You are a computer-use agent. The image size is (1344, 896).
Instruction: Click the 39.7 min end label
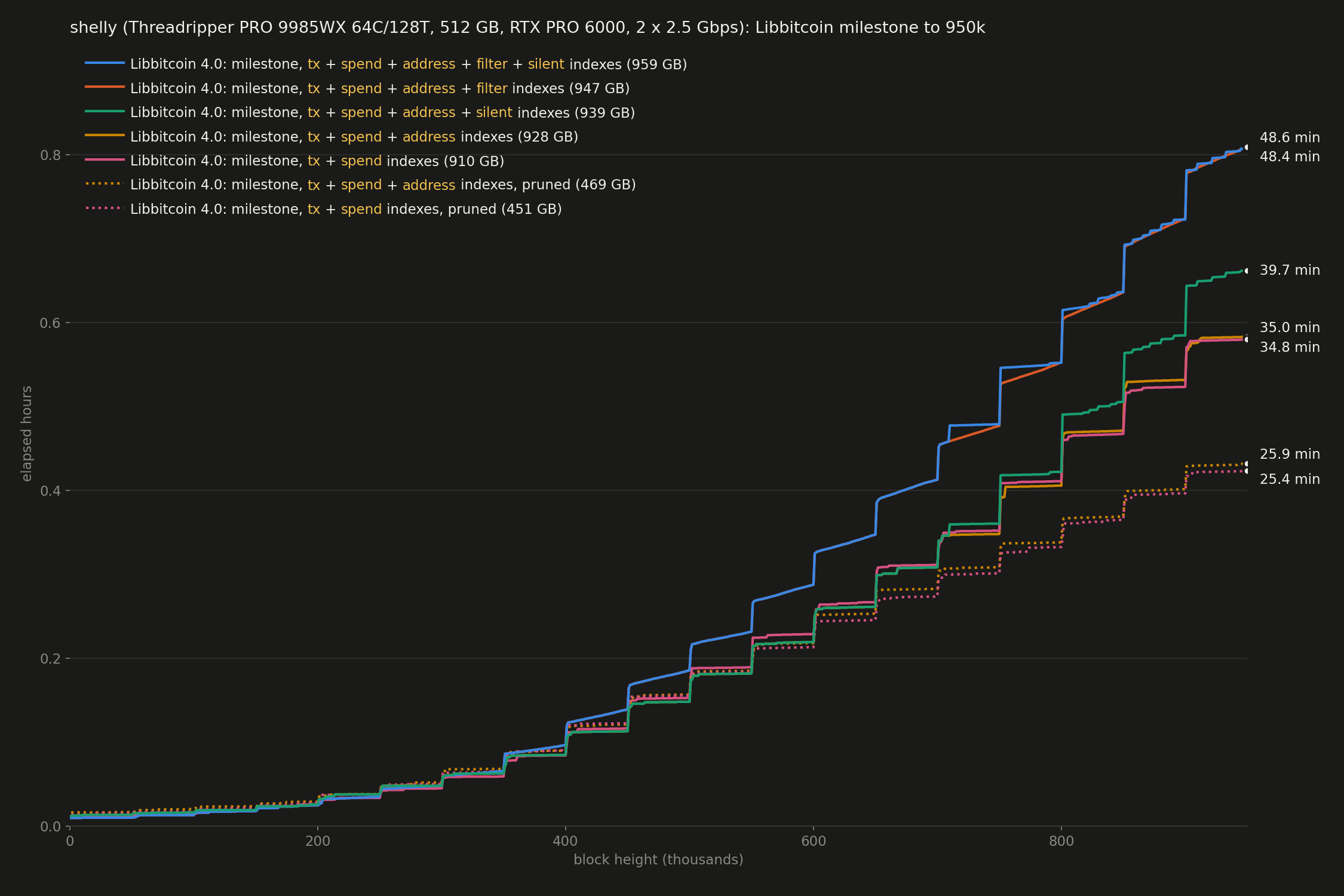pyautogui.click(x=1290, y=270)
